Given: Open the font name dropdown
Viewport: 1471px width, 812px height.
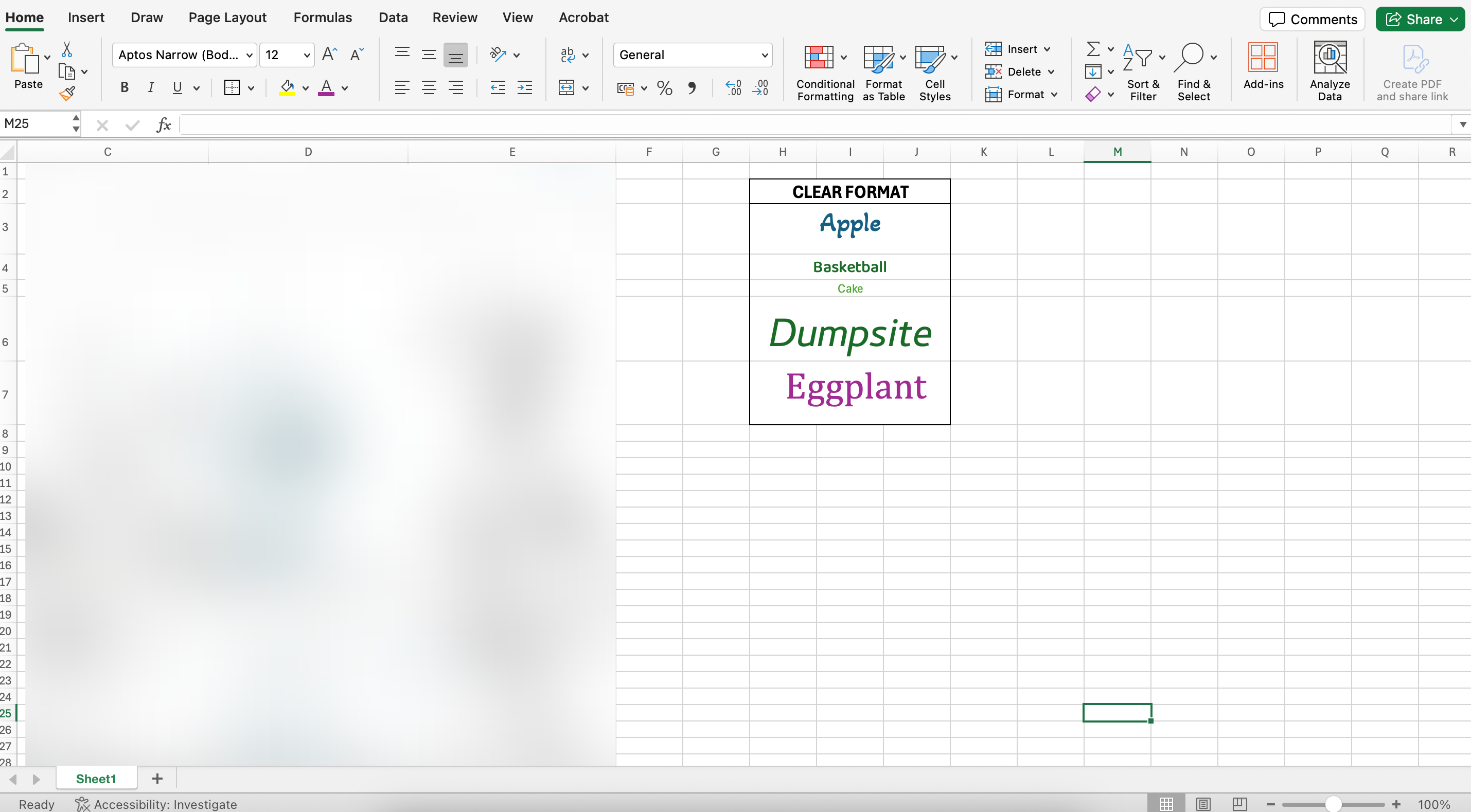Looking at the screenshot, I should click(250, 56).
